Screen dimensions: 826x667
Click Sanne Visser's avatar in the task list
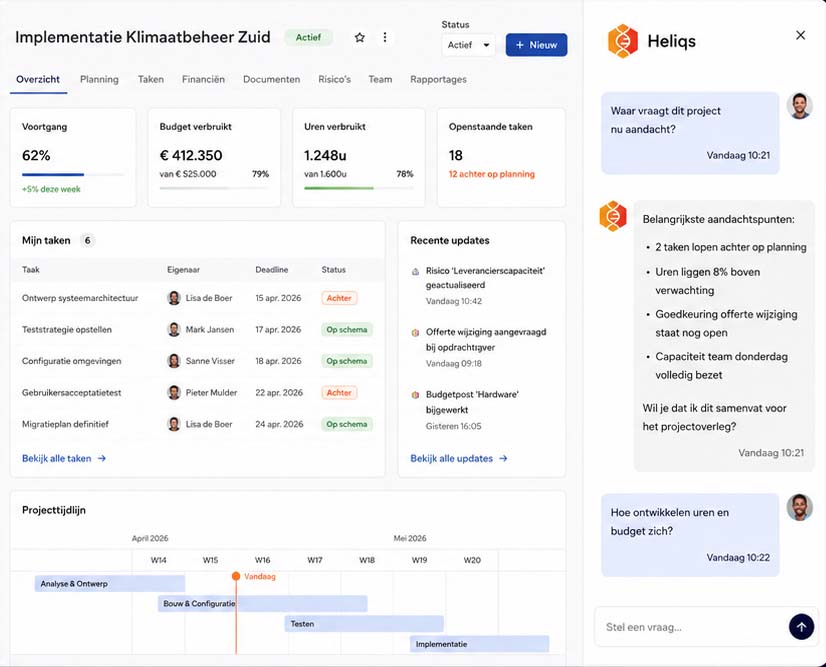point(174,361)
